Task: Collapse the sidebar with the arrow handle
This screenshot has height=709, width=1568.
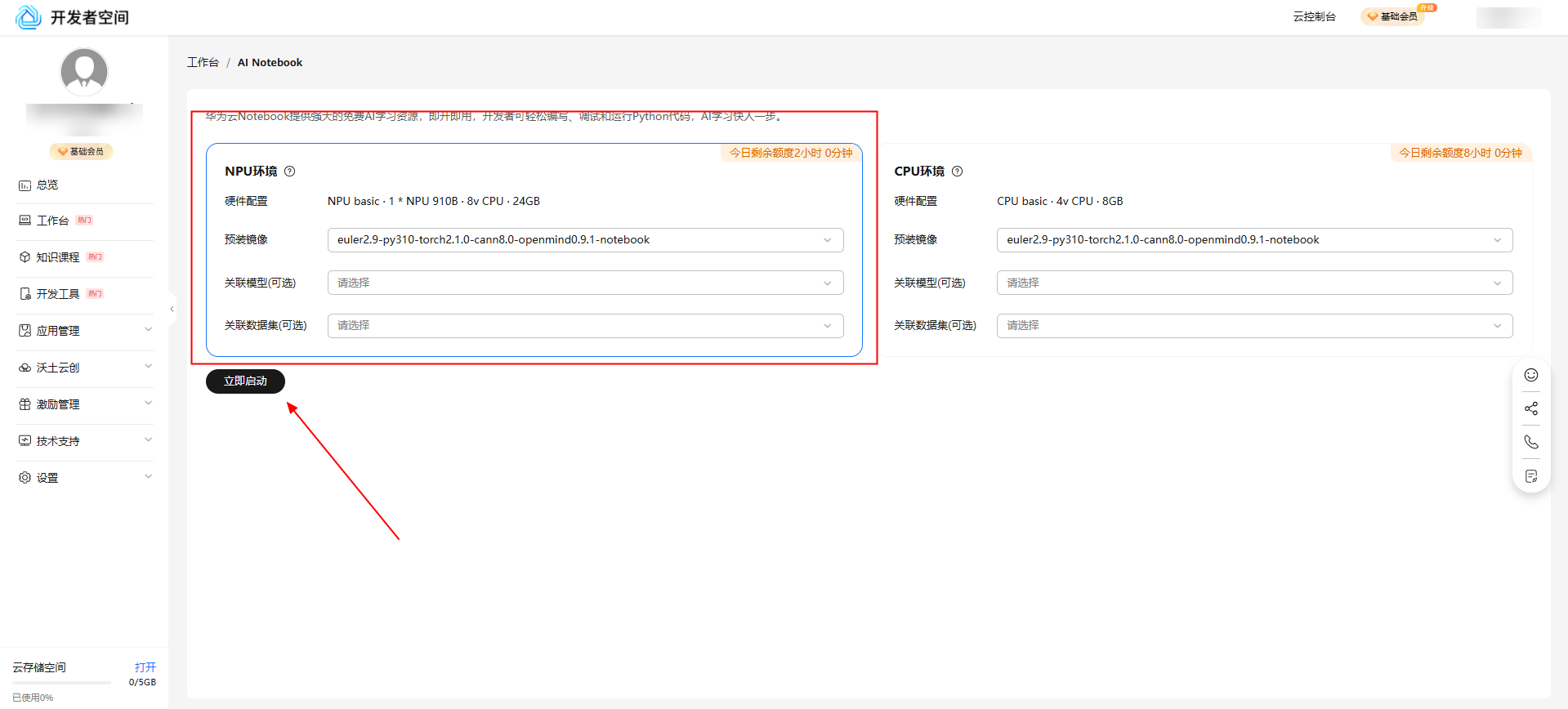Action: [x=172, y=309]
